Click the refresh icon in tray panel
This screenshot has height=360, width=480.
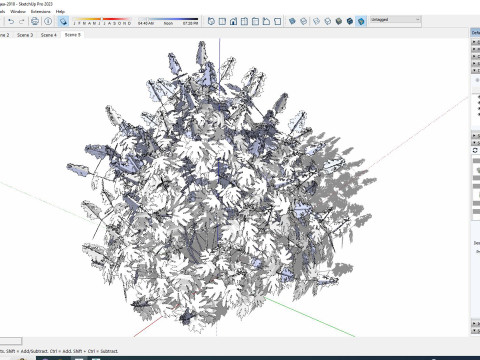pyautogui.click(x=475, y=151)
